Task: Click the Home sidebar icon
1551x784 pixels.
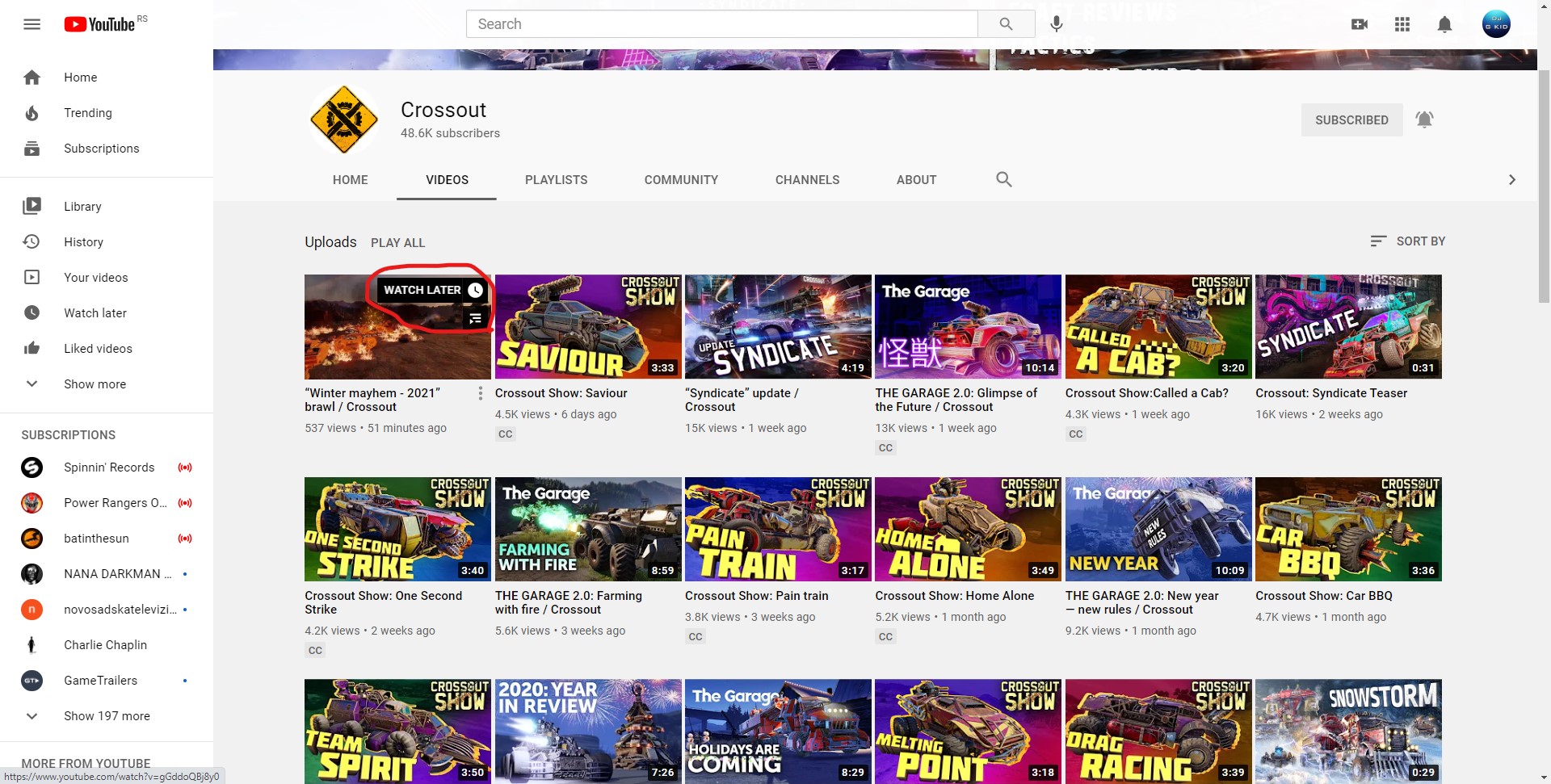Action: click(x=32, y=78)
